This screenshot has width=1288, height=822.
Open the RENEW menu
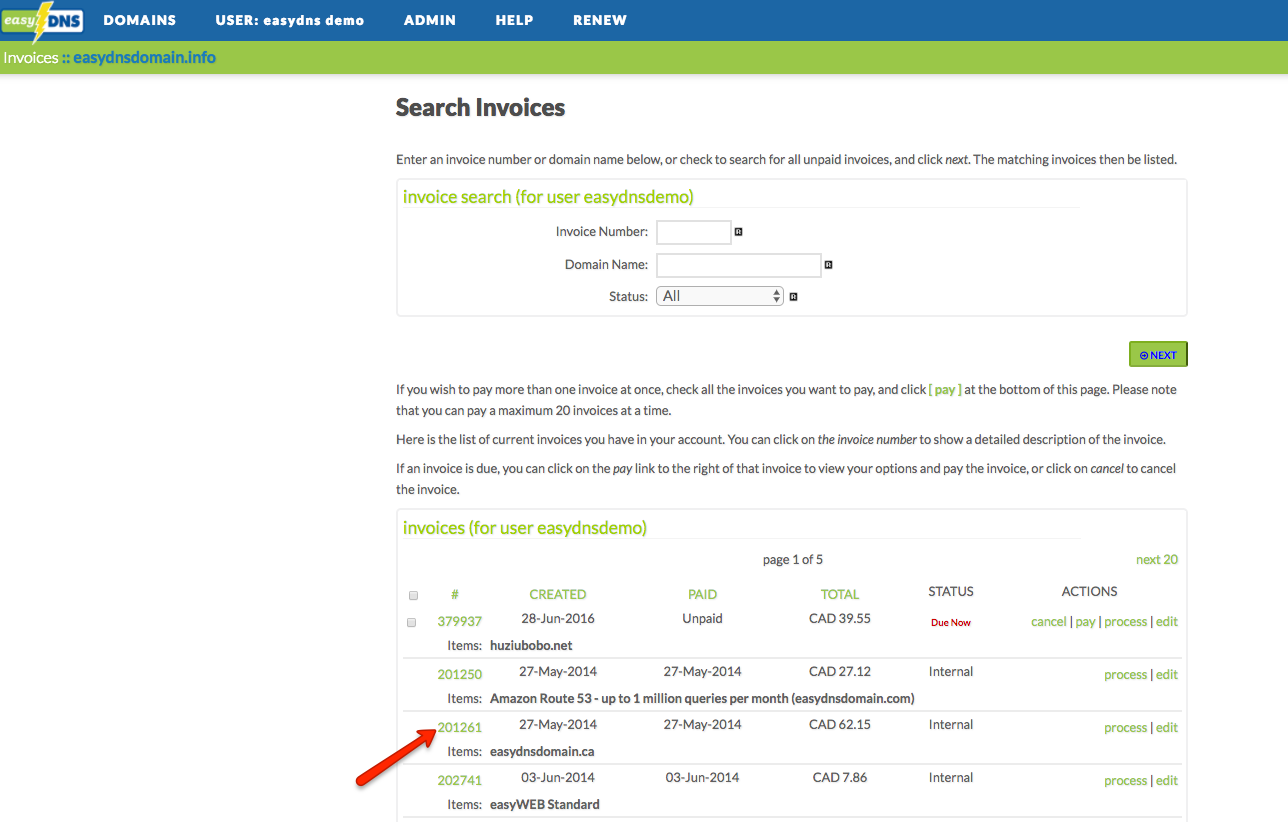tap(600, 20)
